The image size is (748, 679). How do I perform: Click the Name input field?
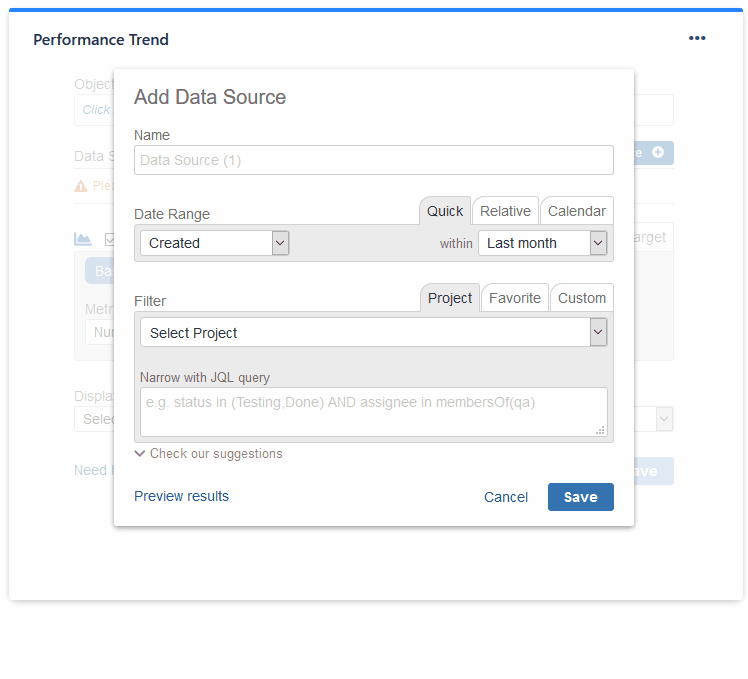point(373,160)
